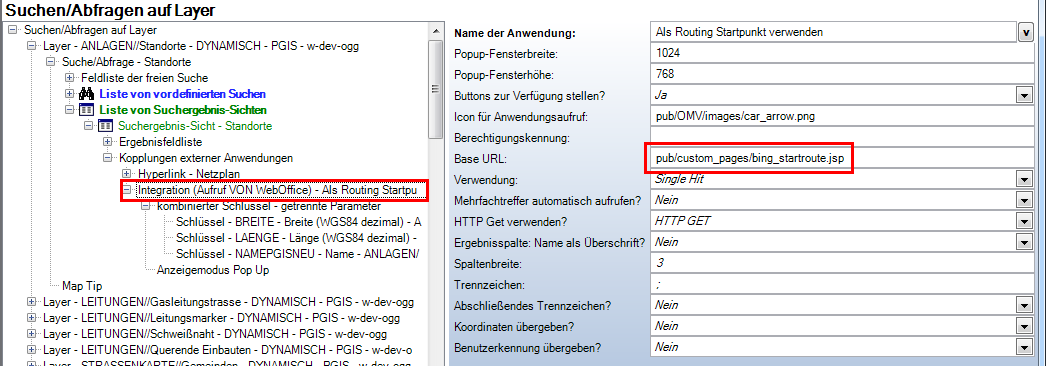Expand Layer LEITUNGEN//Schweißnaht node

[x=31, y=334]
